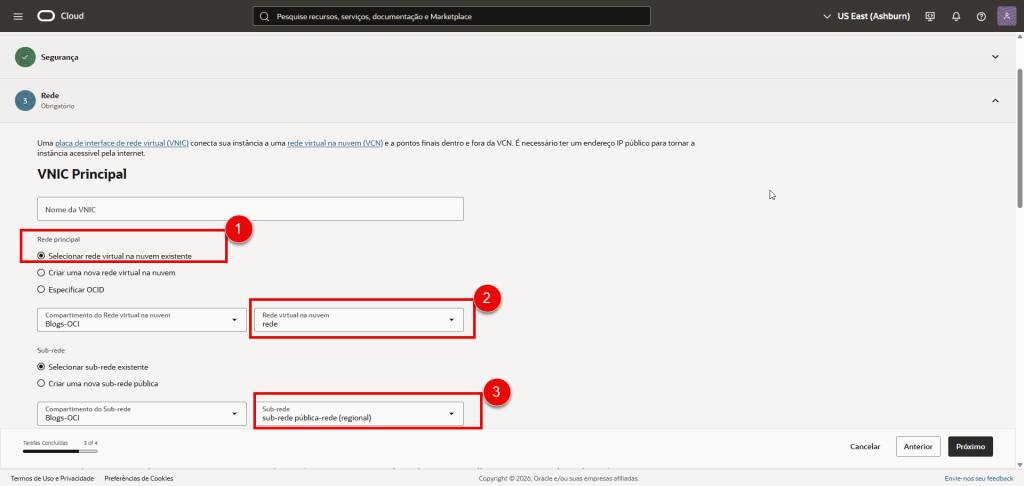
Task: Click the tasks completed progress bar
Action: pyautogui.click(x=60, y=451)
